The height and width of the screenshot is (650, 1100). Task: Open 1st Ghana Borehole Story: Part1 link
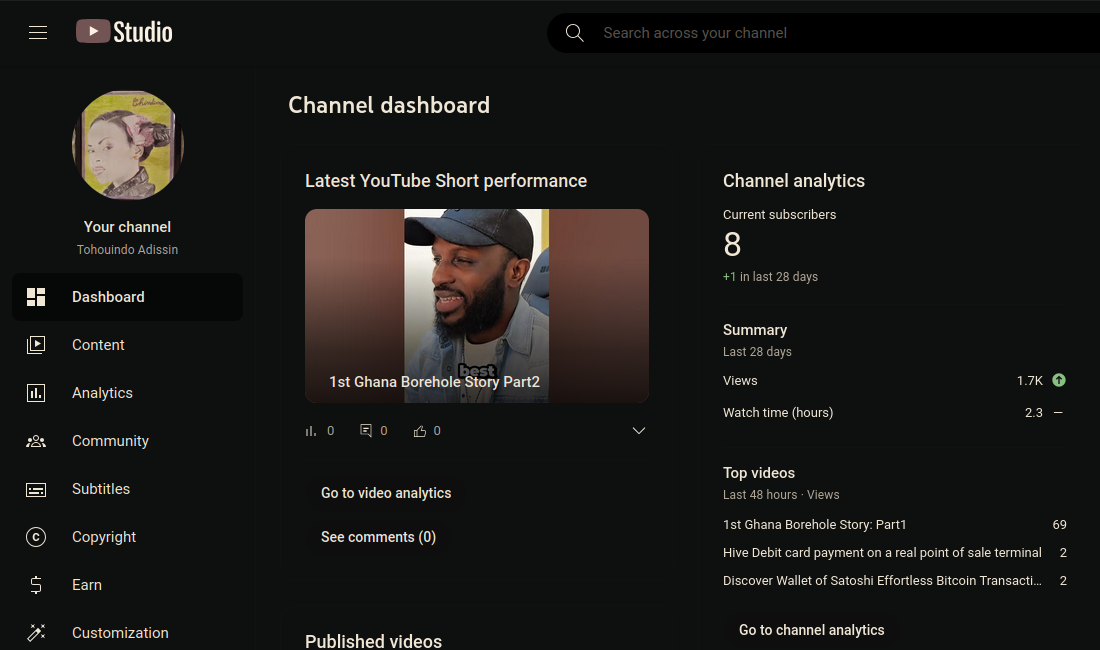tap(814, 524)
